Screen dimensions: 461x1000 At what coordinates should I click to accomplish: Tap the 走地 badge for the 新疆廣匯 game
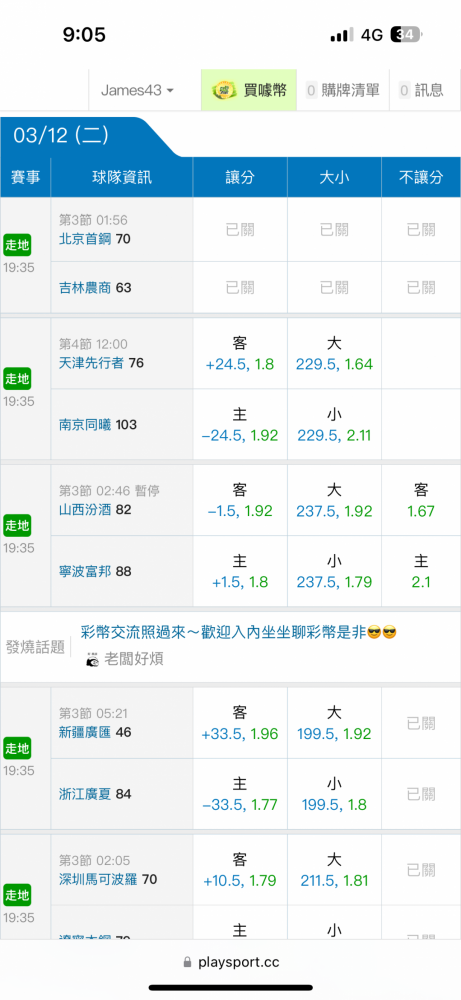click(x=17, y=747)
